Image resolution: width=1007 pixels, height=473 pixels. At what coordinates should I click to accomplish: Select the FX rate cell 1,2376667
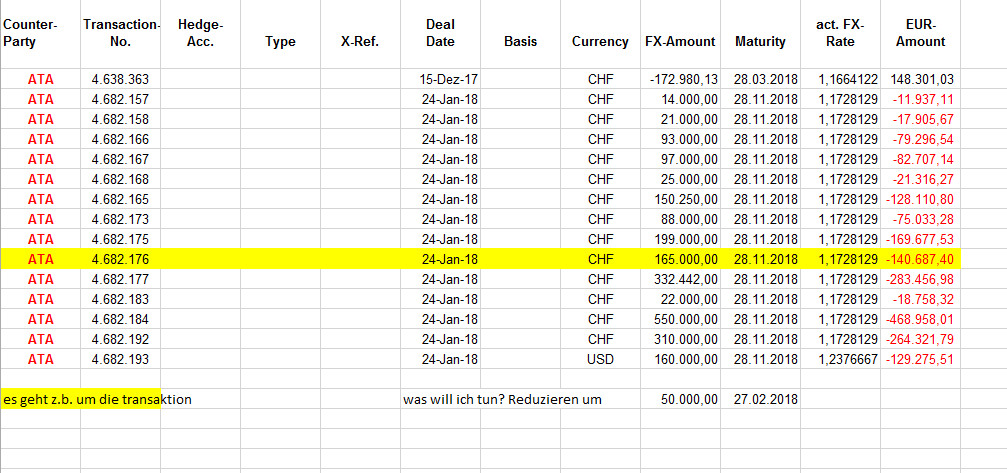(x=841, y=359)
